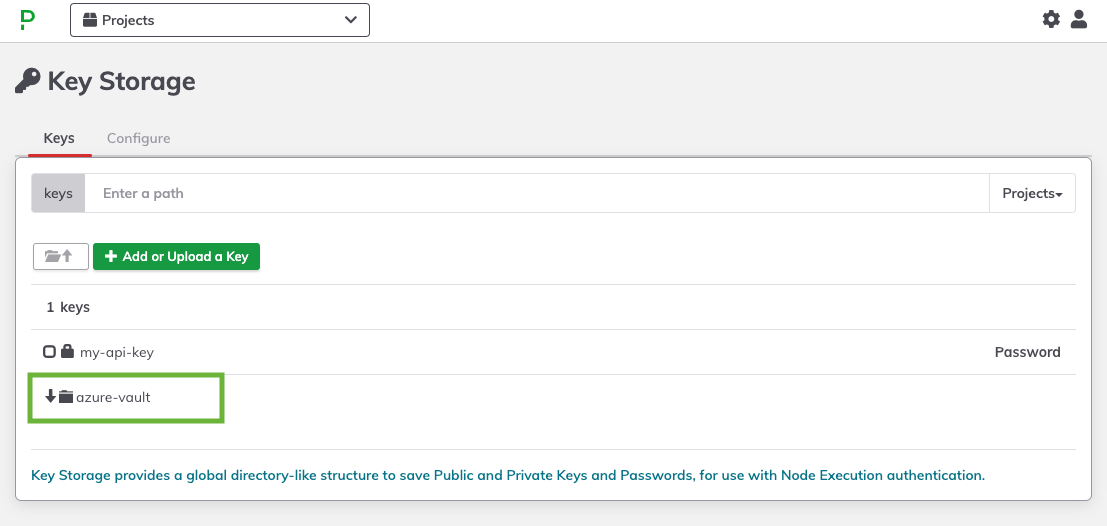Expand the top Projects selector chevron
The width and height of the screenshot is (1107, 526).
pyautogui.click(x=351, y=20)
